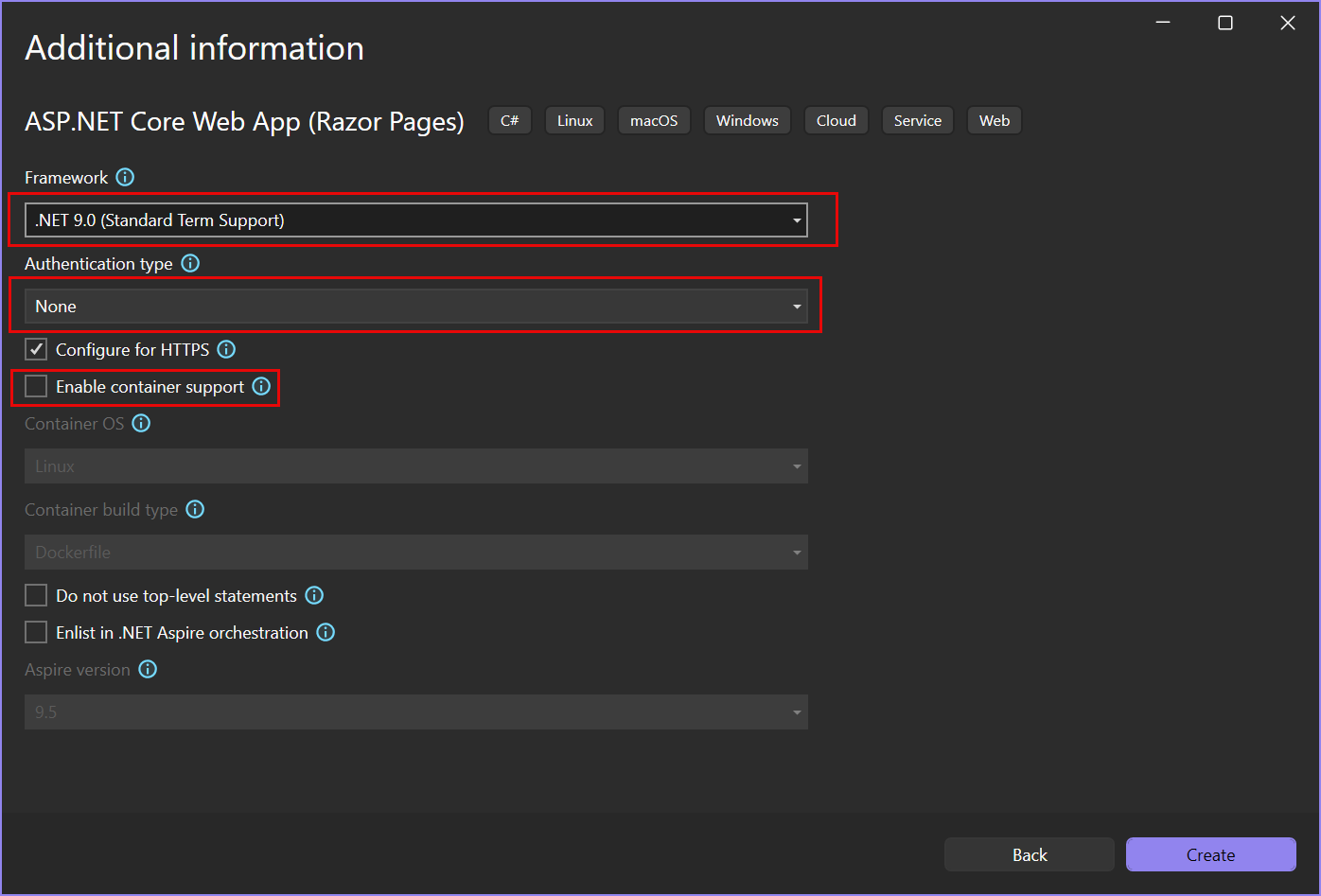View info for Do not use top-level statements
The width and height of the screenshot is (1321, 896).
coord(314,595)
